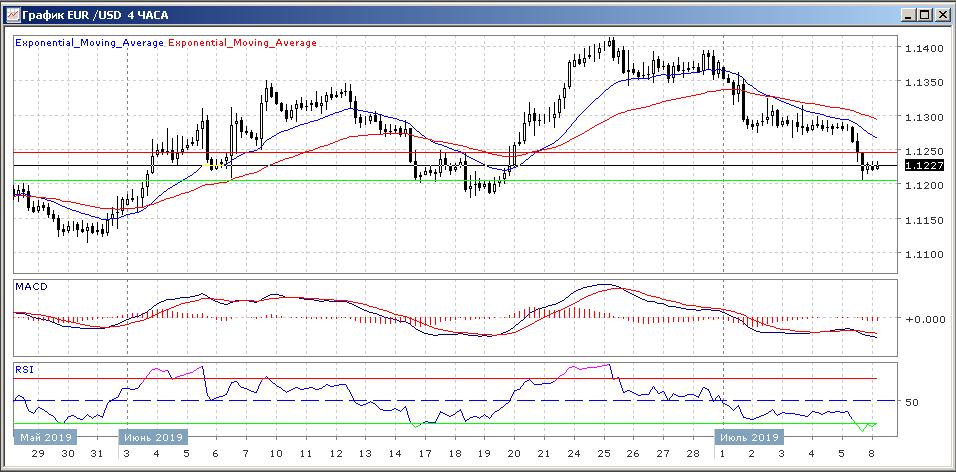Click the RSI 50 level axis label
The image size is (956, 472).
click(912, 402)
